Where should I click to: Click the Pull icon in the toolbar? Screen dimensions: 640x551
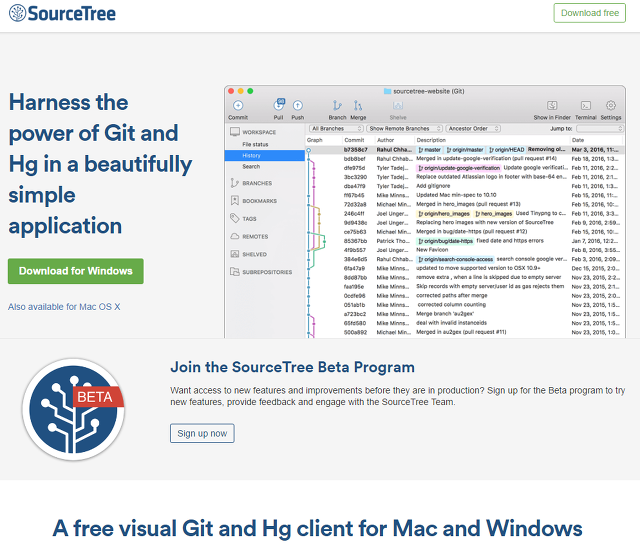(279, 105)
